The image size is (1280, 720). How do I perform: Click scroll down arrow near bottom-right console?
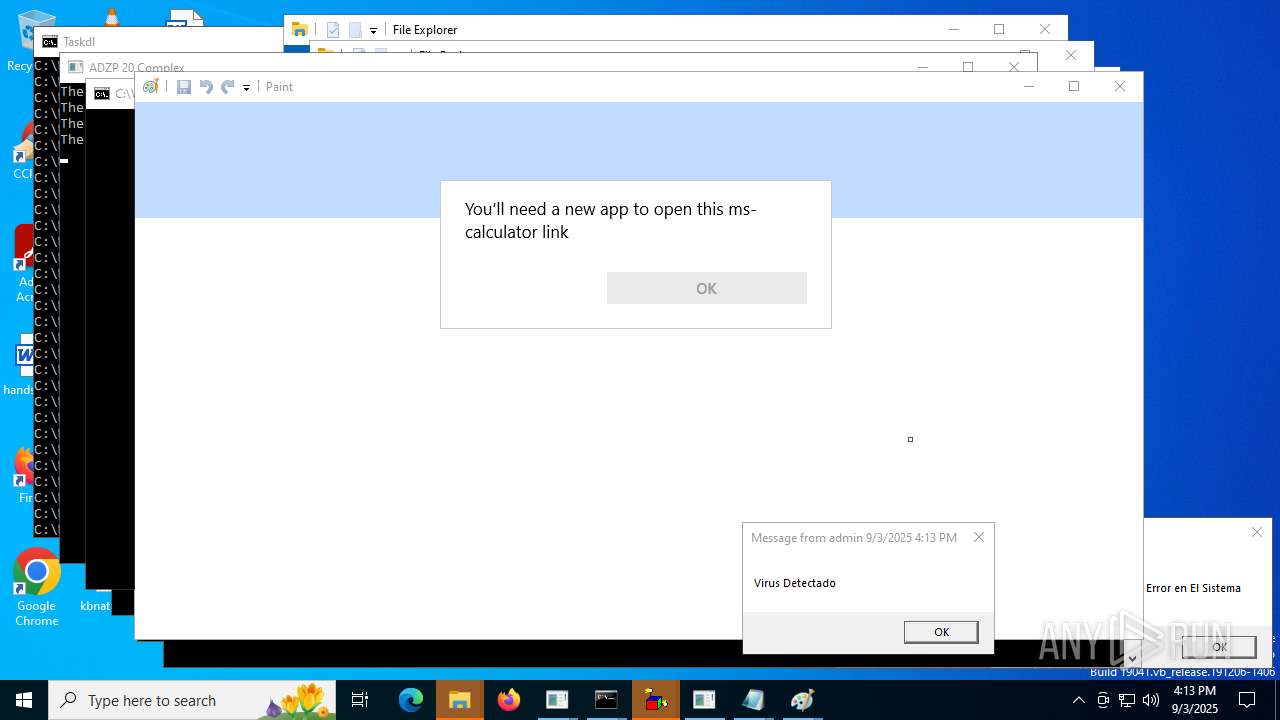click(1132, 659)
